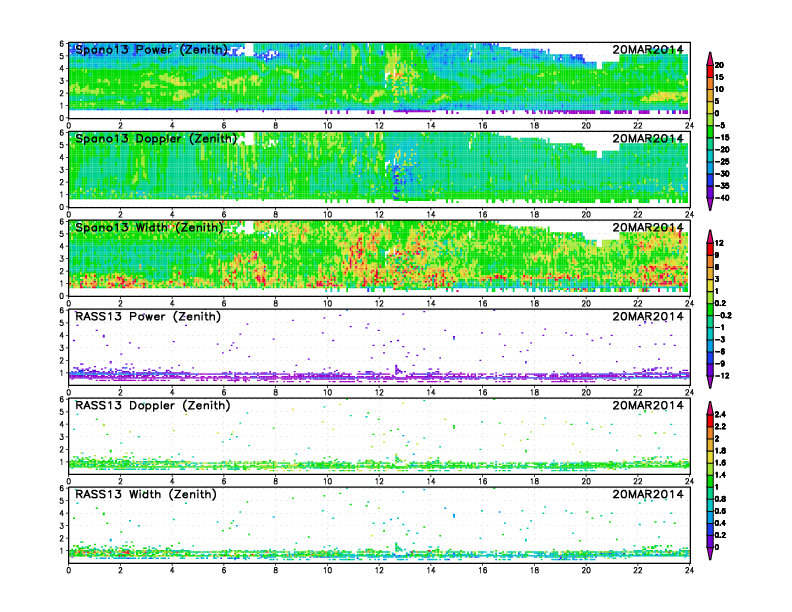
Task: Click the '-12' label on the Doppler colorbar
Action: (722, 376)
